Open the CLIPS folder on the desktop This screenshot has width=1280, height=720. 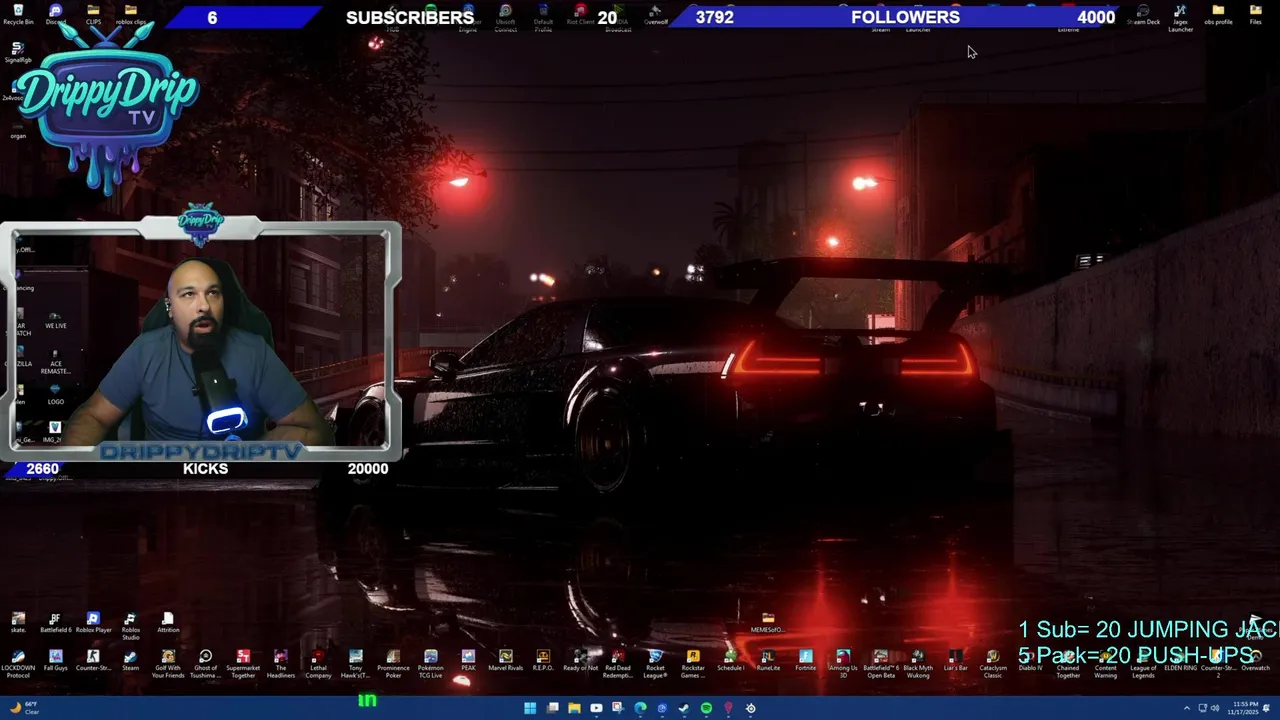93,14
